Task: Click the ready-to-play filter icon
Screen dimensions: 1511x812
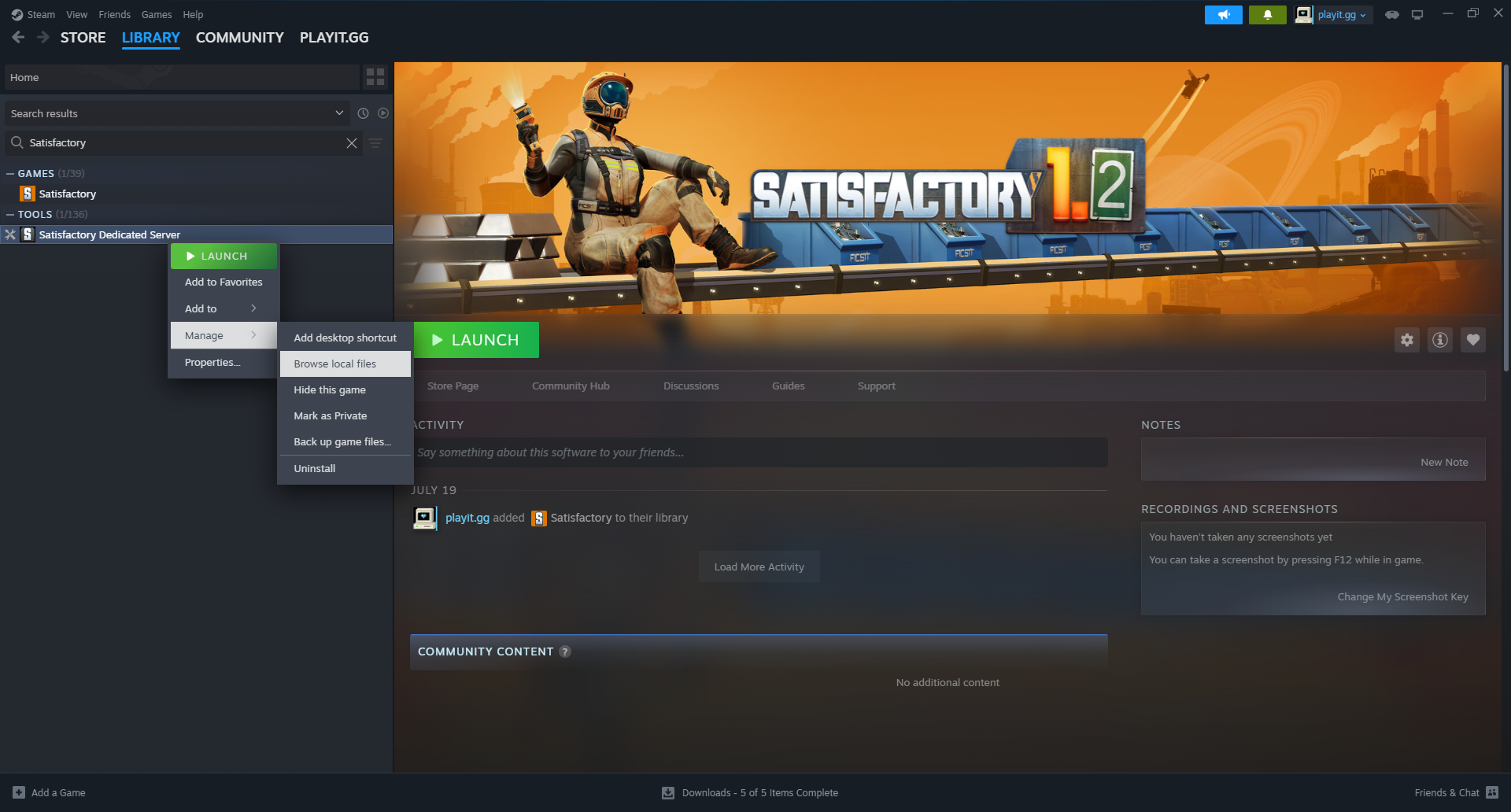Action: point(383,113)
